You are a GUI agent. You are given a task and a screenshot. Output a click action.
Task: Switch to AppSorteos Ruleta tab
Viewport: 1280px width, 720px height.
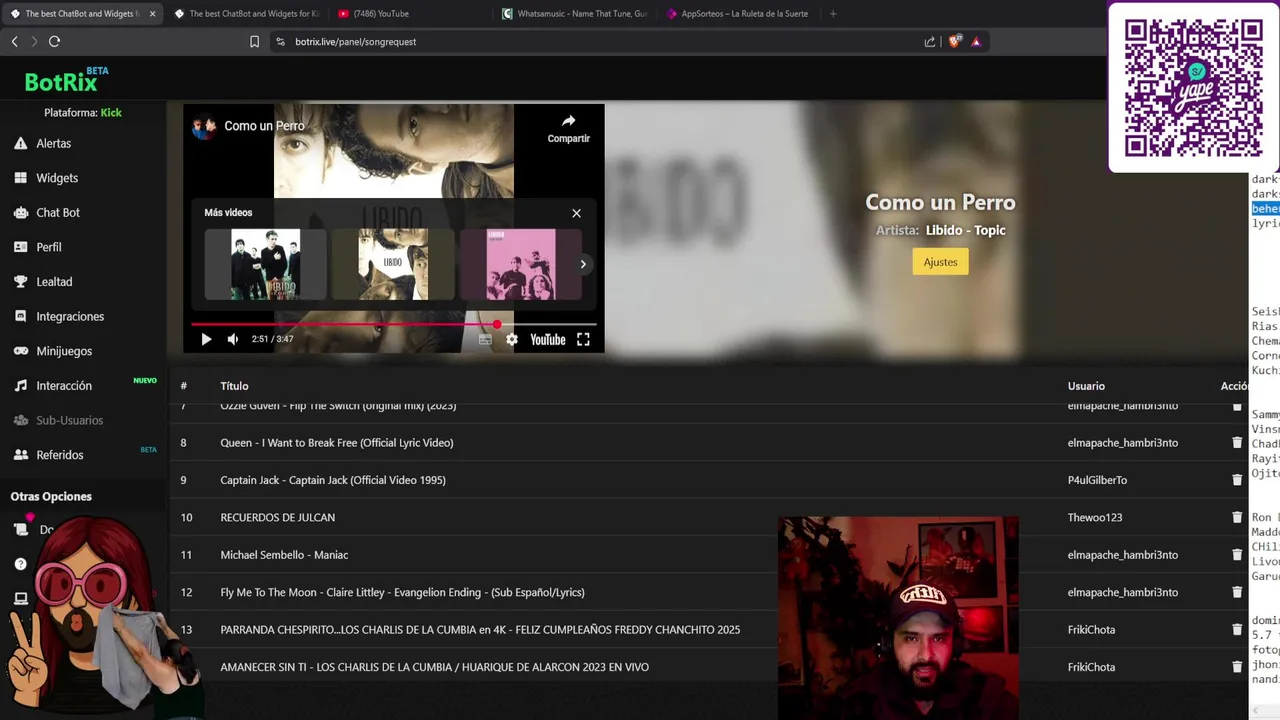738,14
